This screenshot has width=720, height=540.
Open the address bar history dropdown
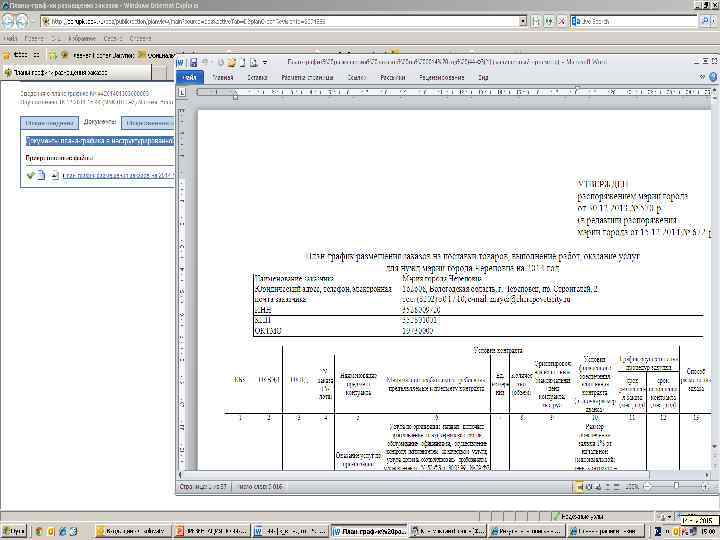tap(523, 21)
